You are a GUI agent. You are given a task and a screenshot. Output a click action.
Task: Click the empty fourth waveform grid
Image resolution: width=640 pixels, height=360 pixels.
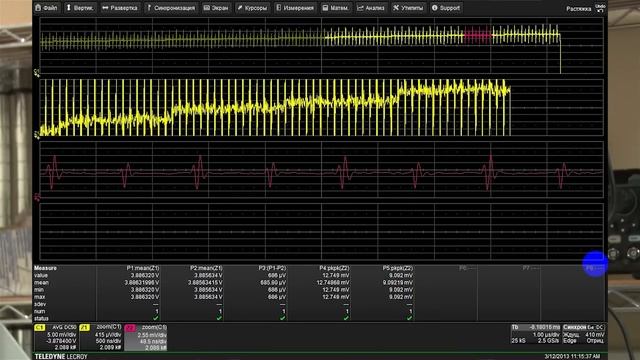(x=322, y=232)
